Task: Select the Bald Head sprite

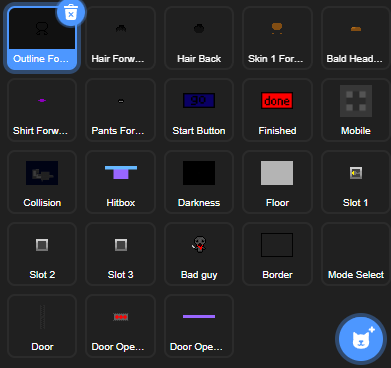Action: click(356, 38)
